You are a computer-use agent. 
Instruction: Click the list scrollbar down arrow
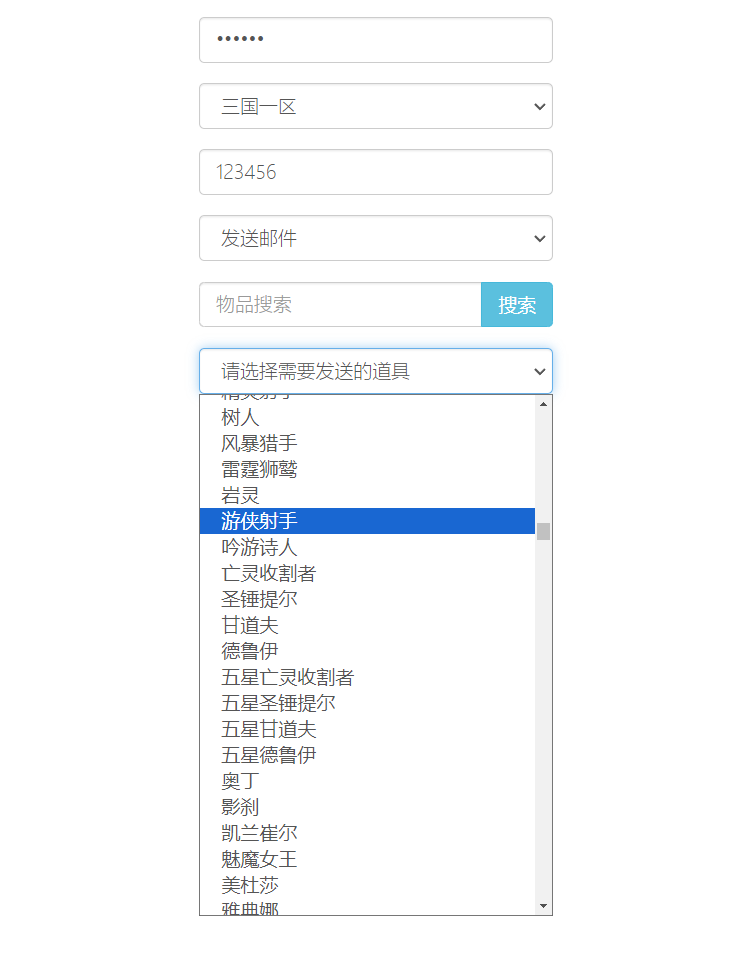click(x=544, y=906)
